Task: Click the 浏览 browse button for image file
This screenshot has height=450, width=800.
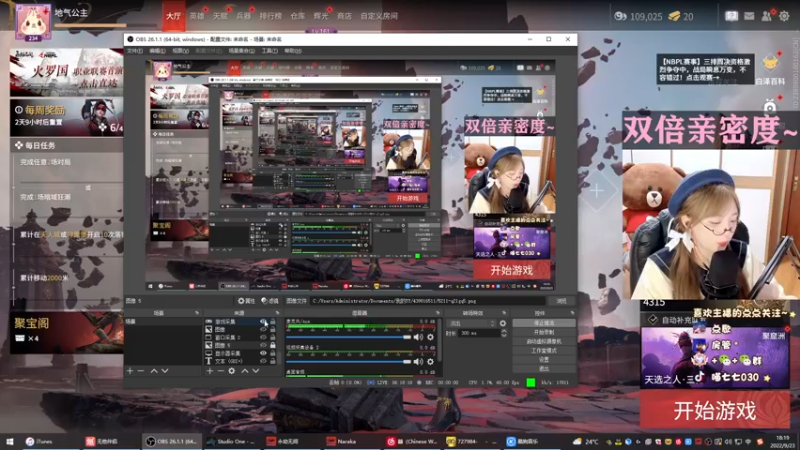Action: tap(561, 301)
